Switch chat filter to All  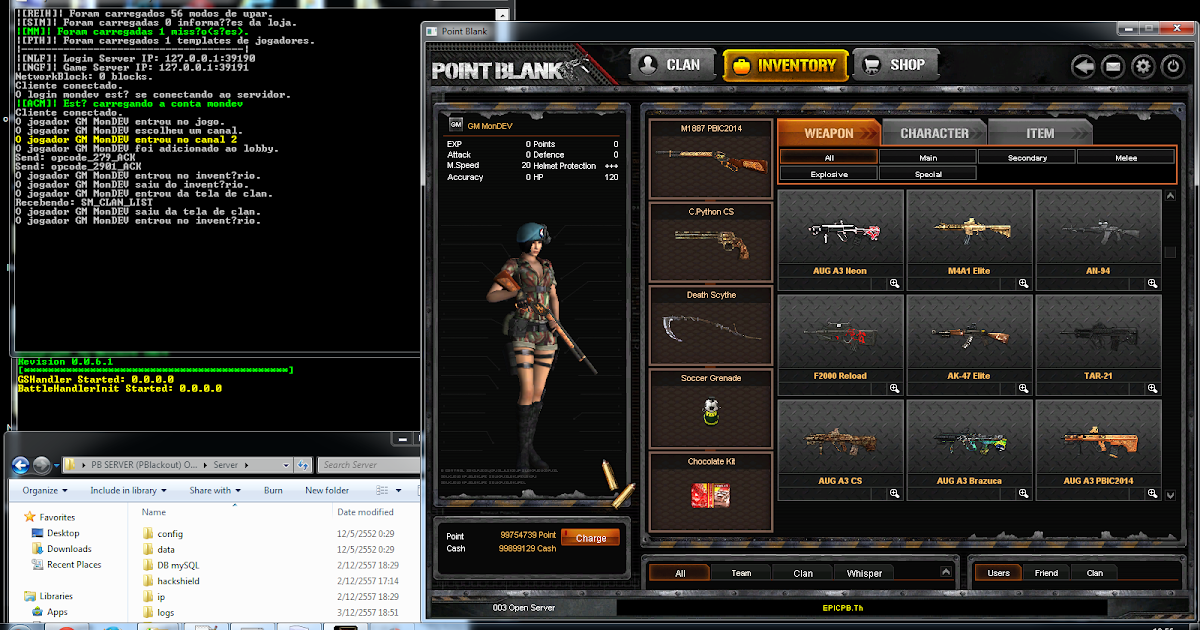click(x=680, y=573)
